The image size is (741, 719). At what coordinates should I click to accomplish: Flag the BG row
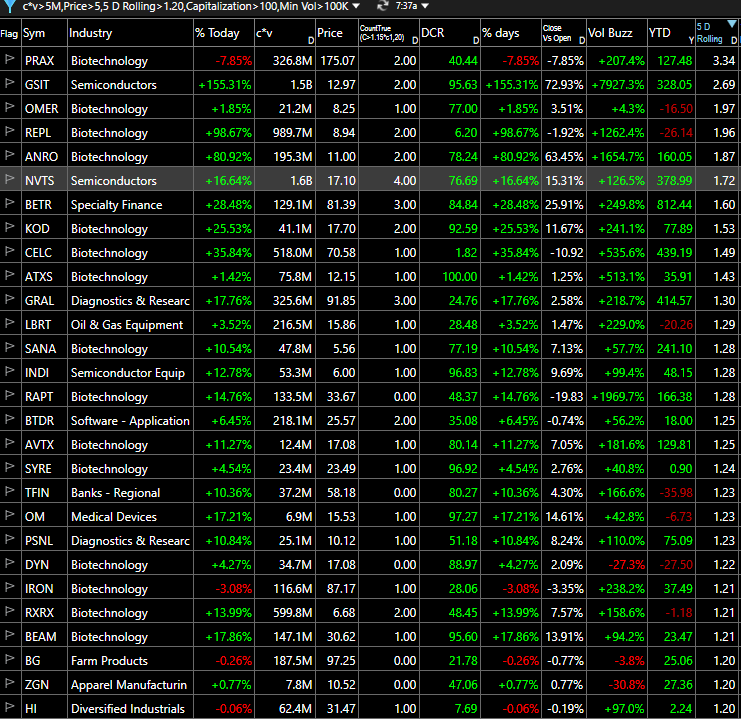[x=9, y=659]
